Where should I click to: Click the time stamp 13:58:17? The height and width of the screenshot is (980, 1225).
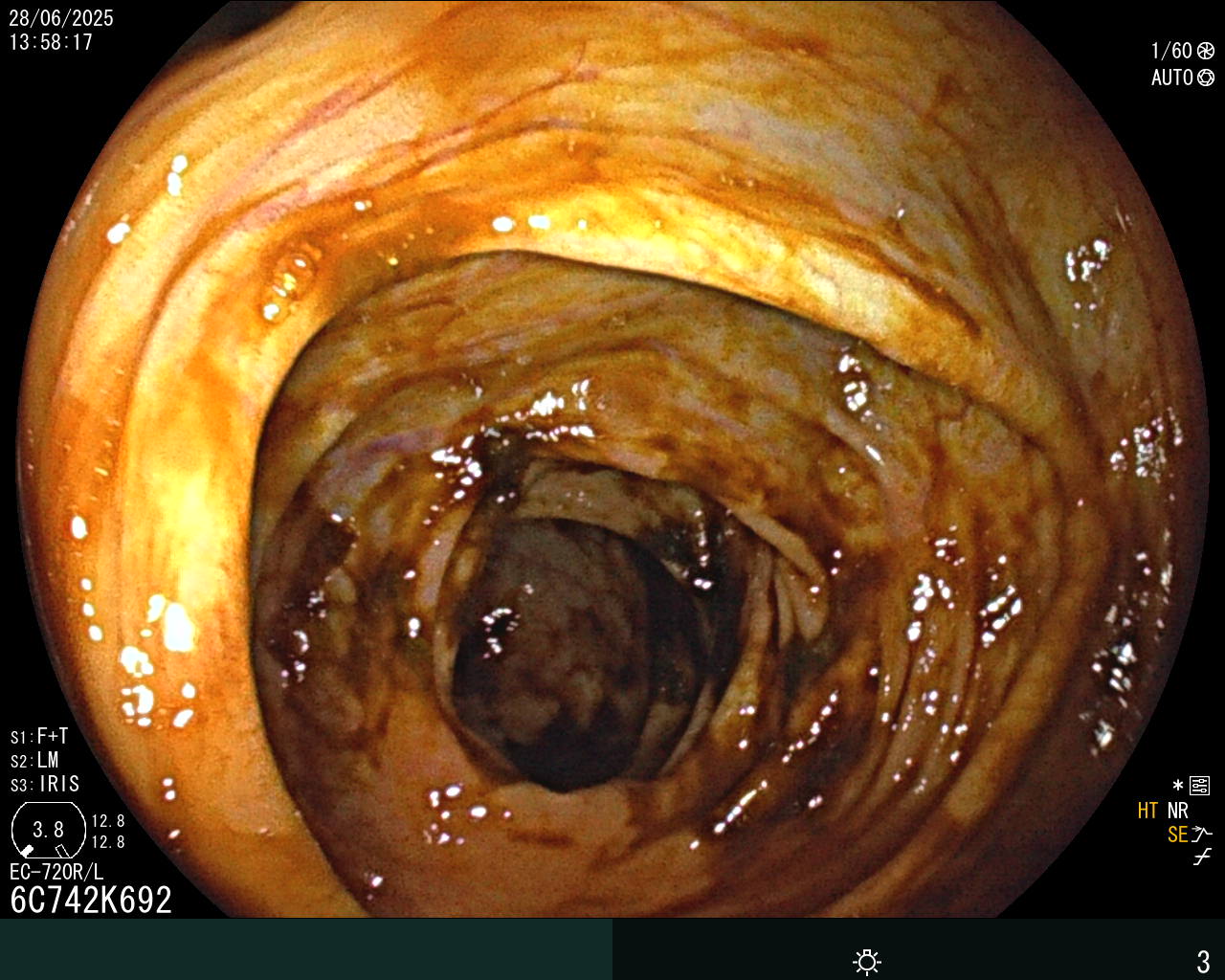[51, 42]
